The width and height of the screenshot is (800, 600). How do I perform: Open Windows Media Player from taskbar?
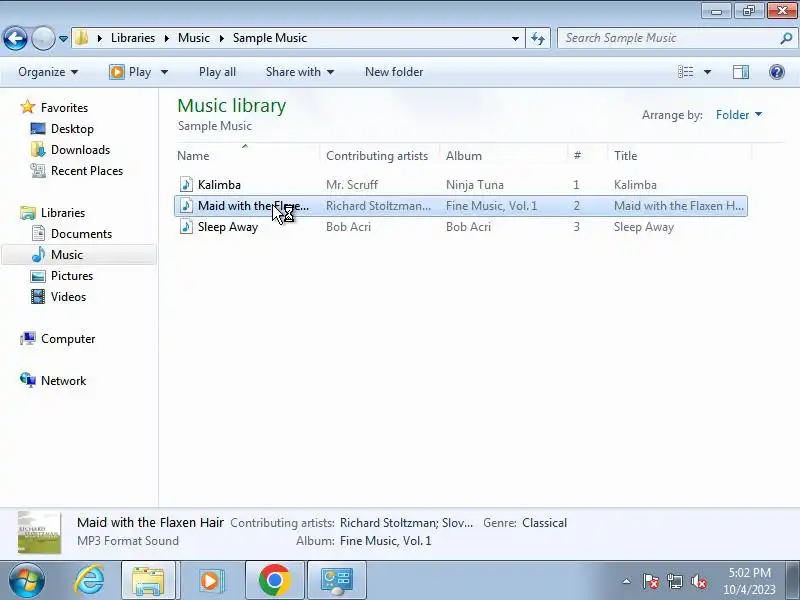point(210,581)
